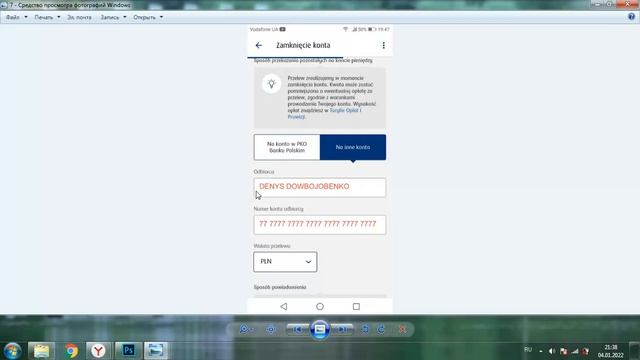Open File Explorer from the taskbar
Viewport: 640px width, 360px height.
tap(41, 351)
